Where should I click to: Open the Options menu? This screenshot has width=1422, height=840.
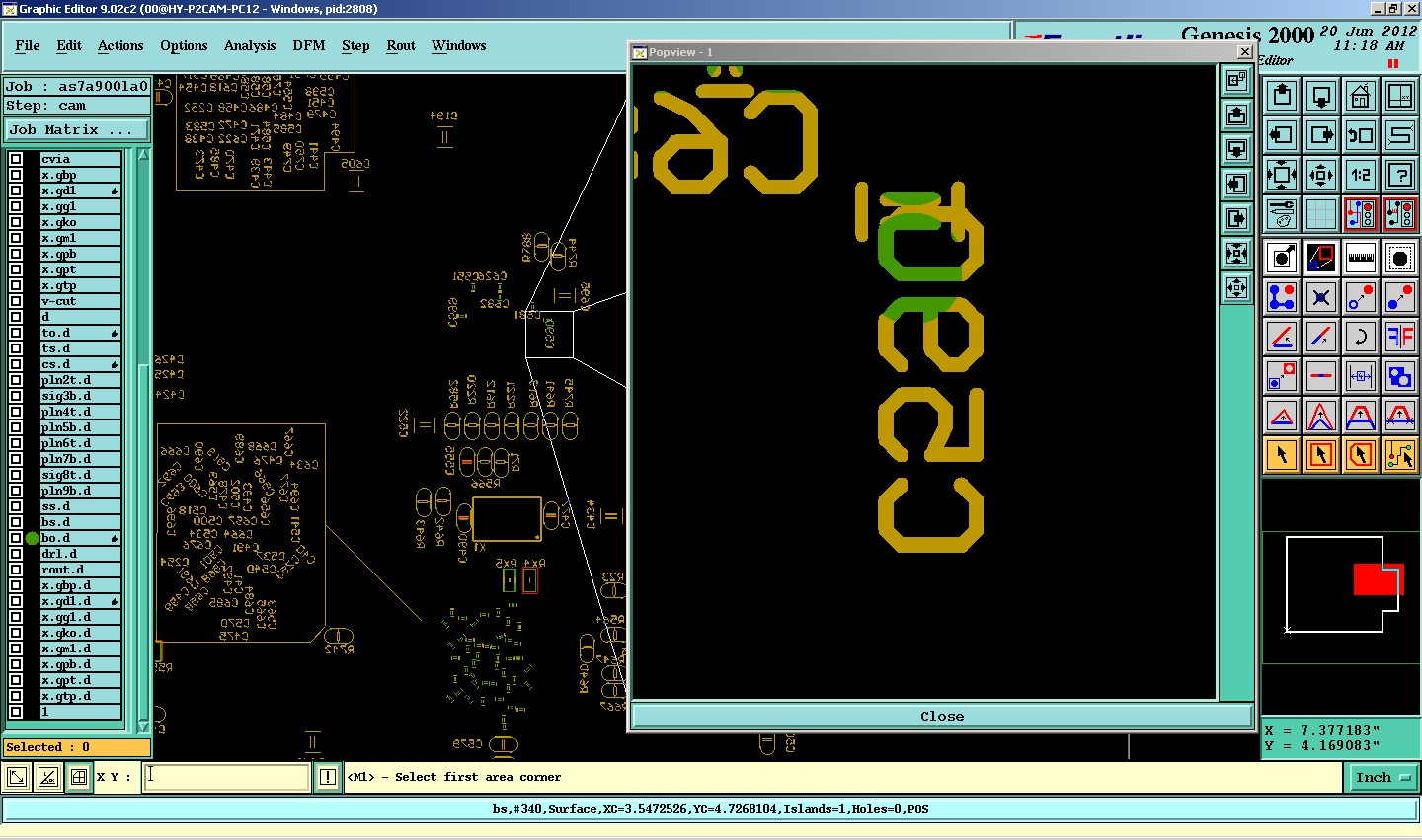[184, 45]
